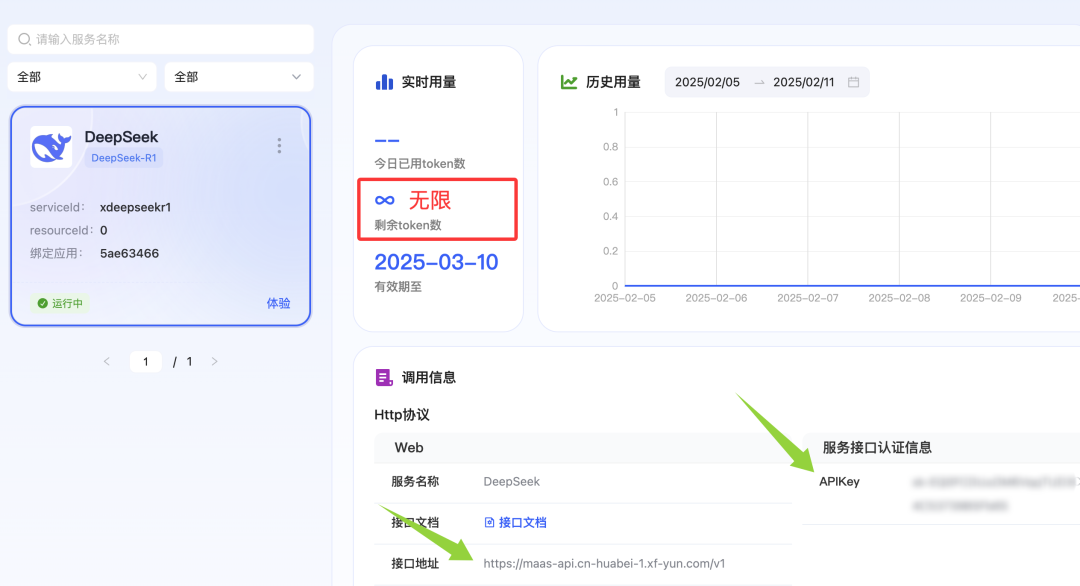Click the interface URL maas-api address
Viewport: 1080px width, 586px height.
[604, 563]
